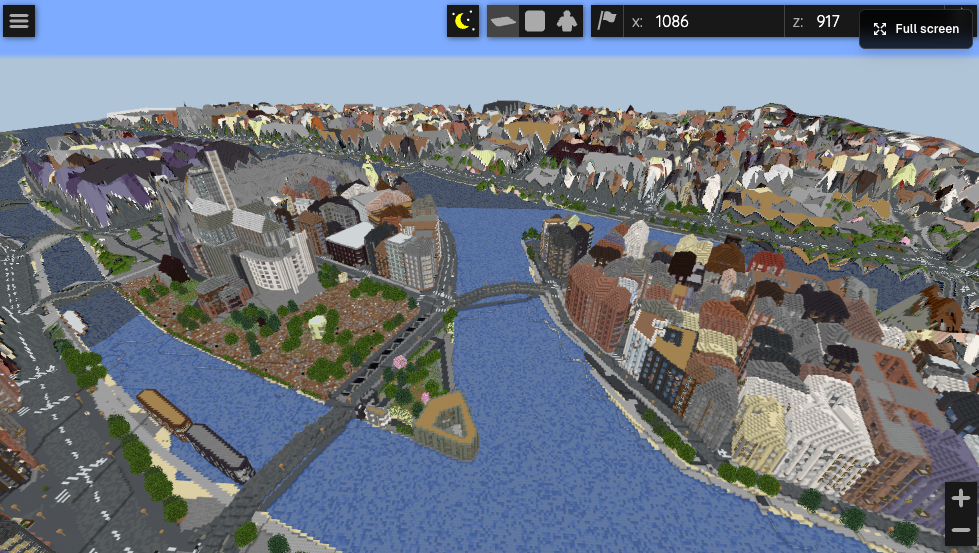Switch to perspective view mode

503,21
